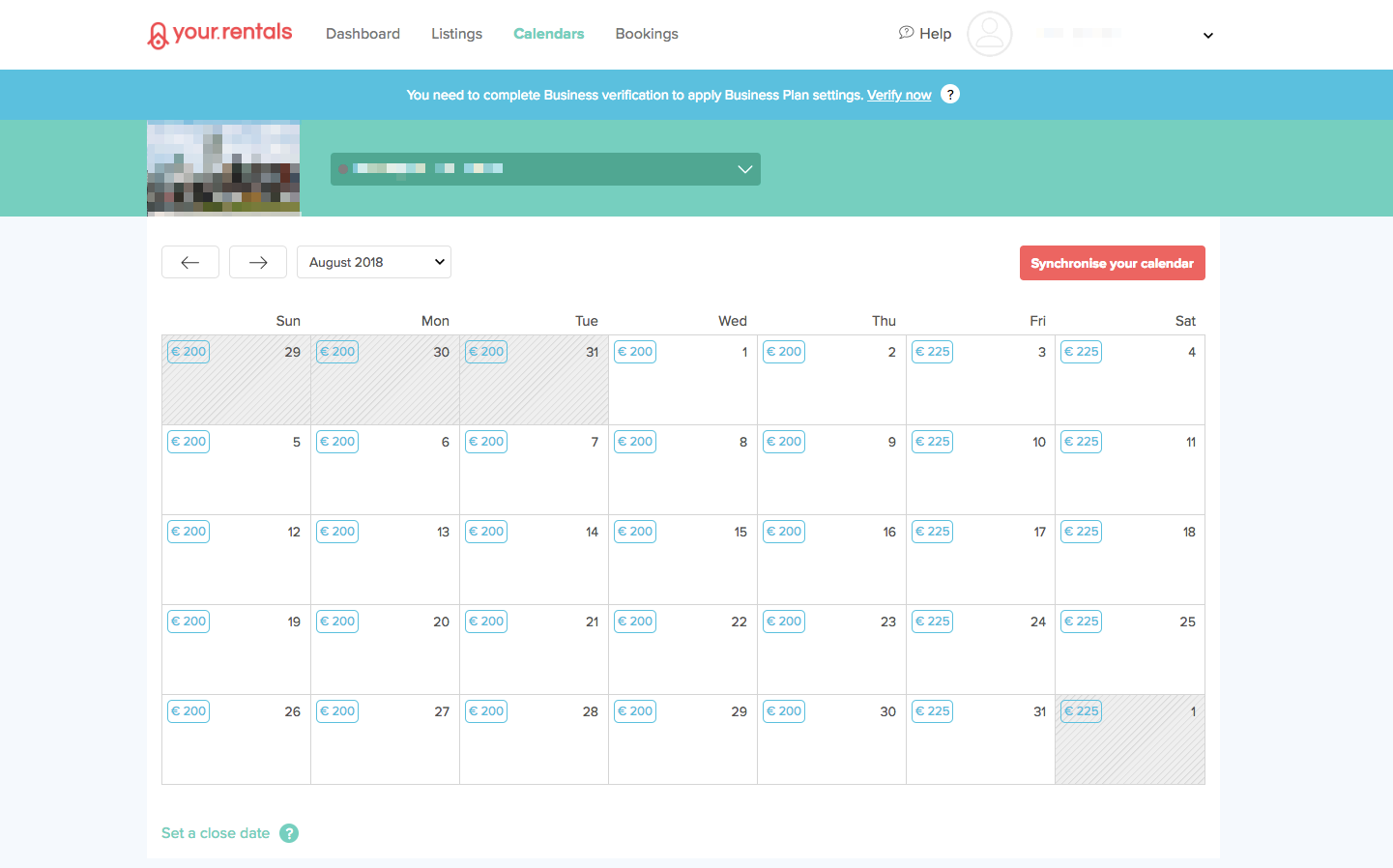
Task: Expand the account menu chevron
Action: 1207,35
